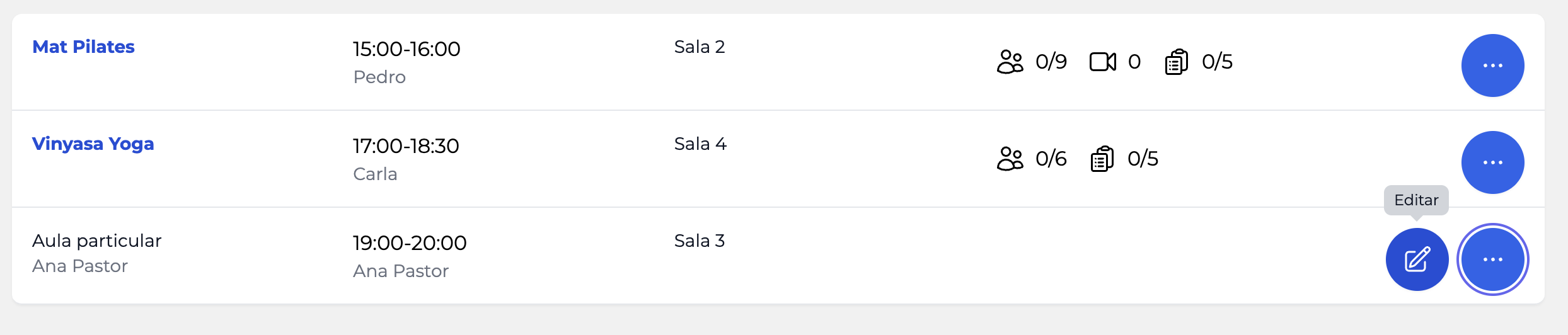1568x335 pixels.
Task: Click waitlist clipboard icon in Mat Pilates row
Action: (1176, 62)
